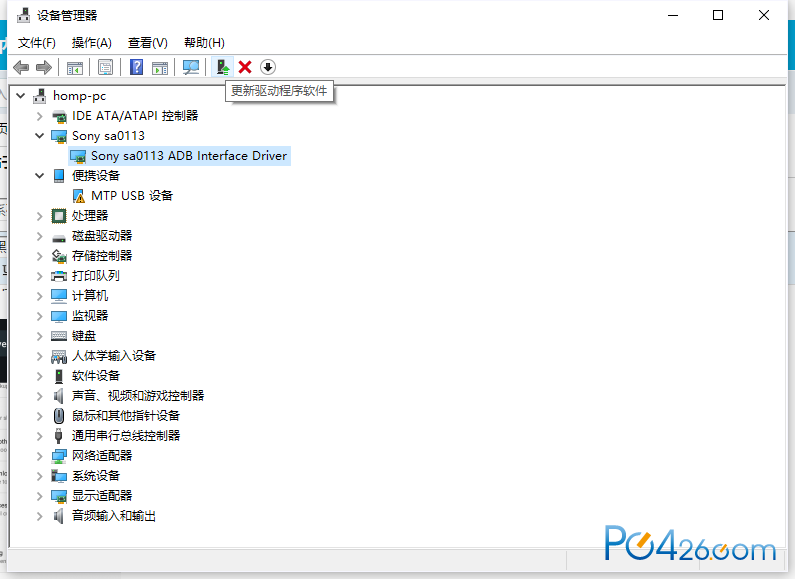Collapse the homp-pc root node

click(x=20, y=95)
